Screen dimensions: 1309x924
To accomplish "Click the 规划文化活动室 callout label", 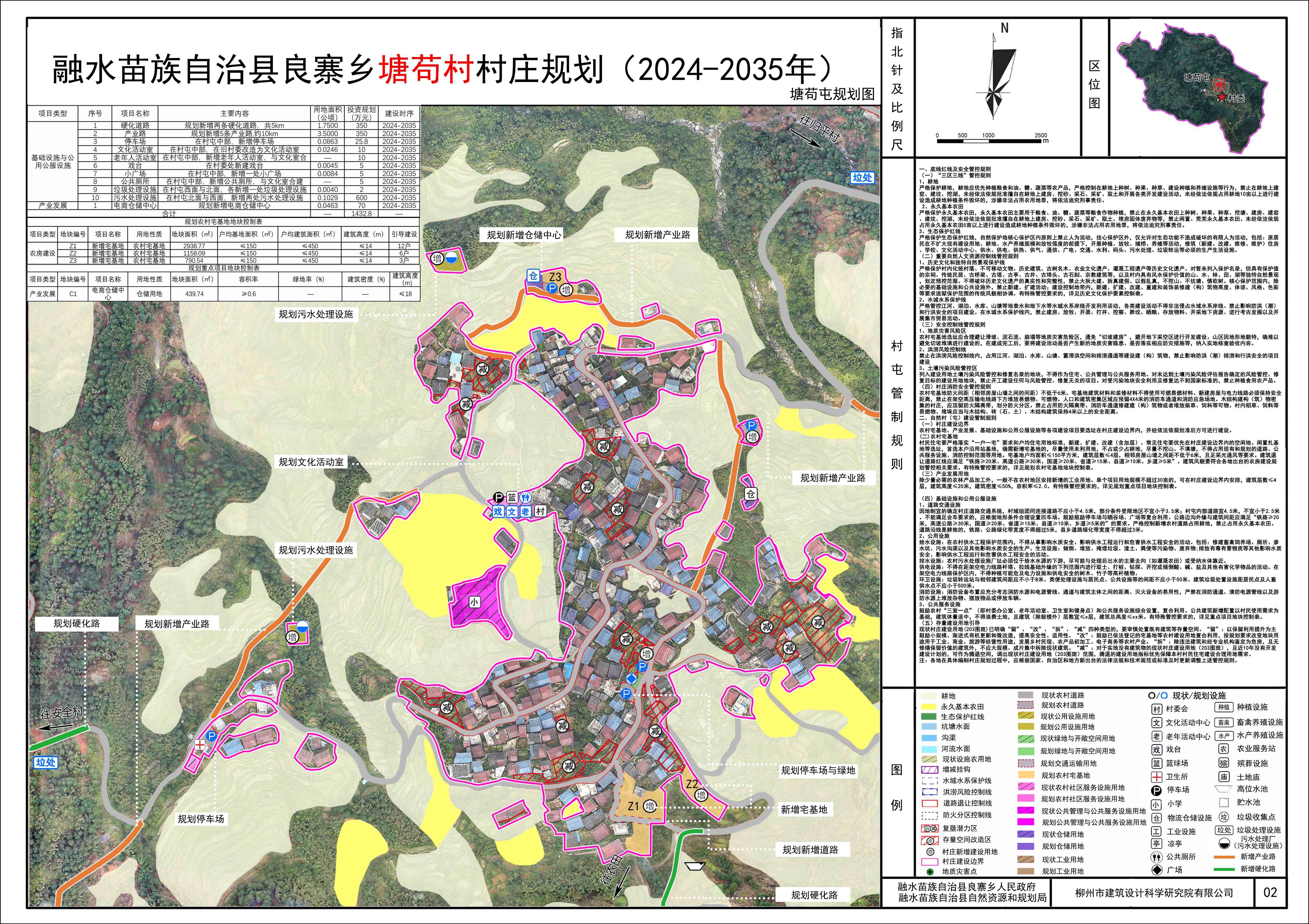I will (x=311, y=462).
